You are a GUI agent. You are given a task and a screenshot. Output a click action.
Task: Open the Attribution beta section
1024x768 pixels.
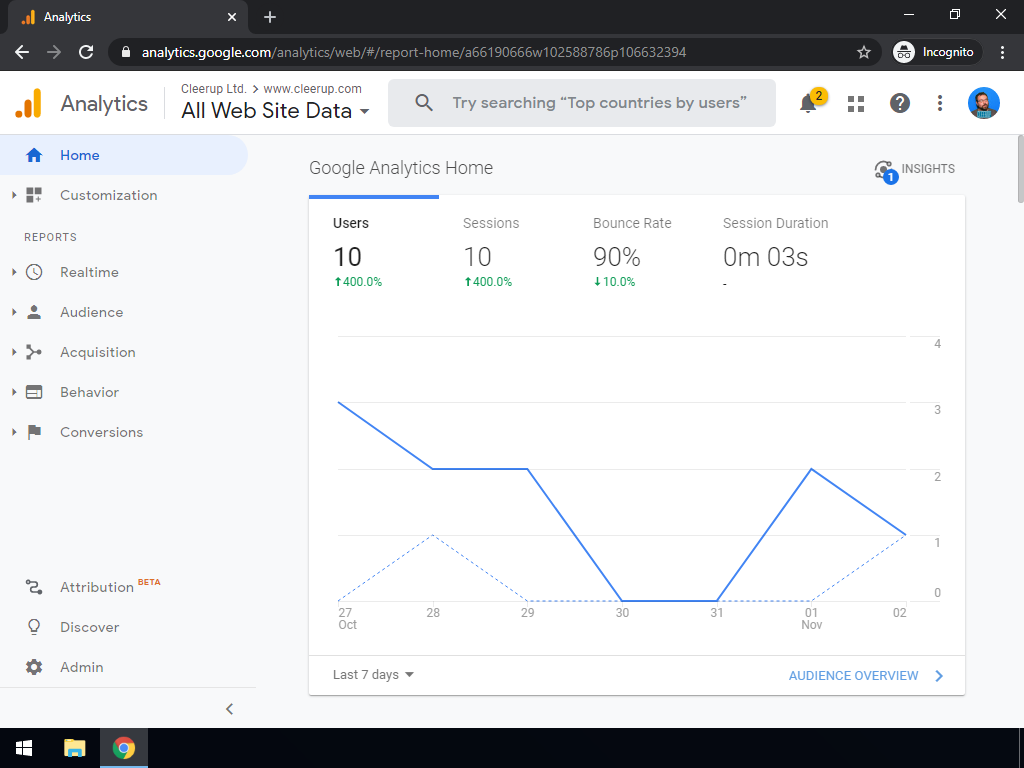point(95,587)
